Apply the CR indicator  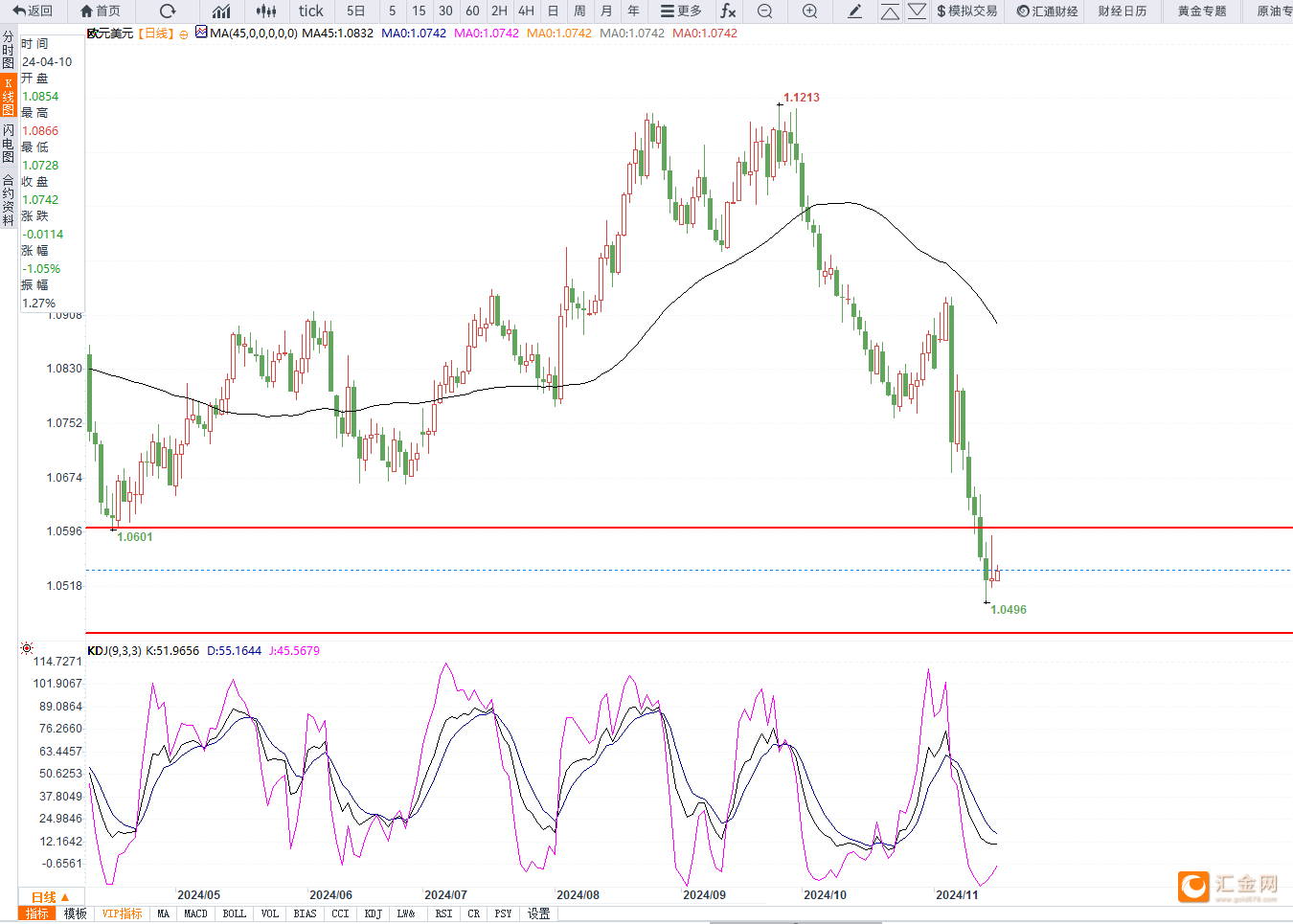(x=474, y=913)
